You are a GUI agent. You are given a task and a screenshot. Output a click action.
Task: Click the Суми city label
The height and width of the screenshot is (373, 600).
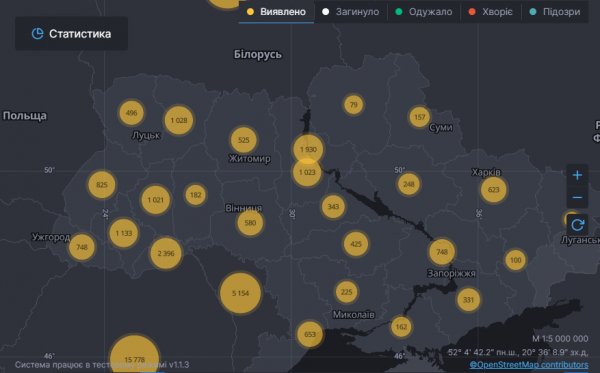[x=441, y=127]
